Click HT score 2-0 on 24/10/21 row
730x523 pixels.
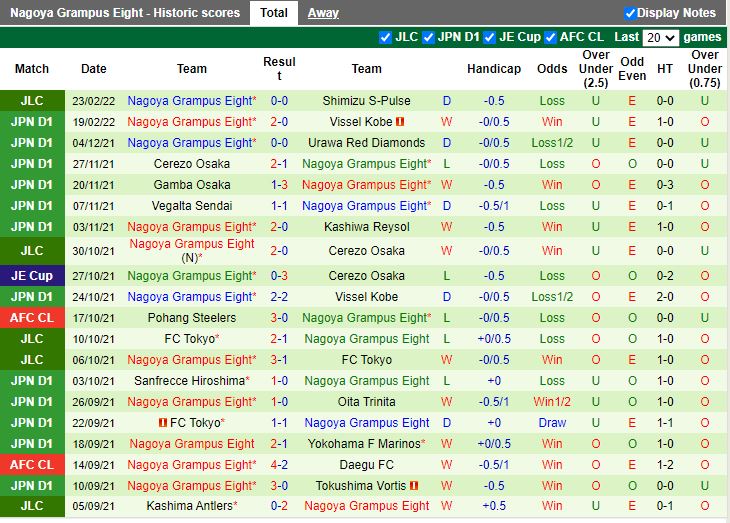point(665,297)
